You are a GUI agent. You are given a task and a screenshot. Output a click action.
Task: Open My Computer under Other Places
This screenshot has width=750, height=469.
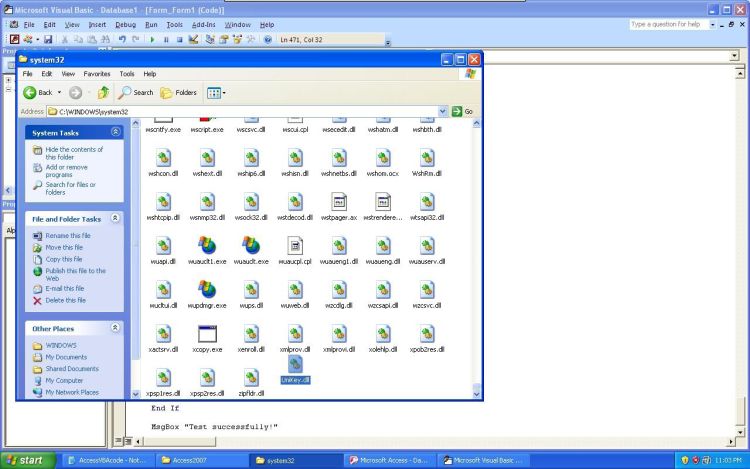(x=64, y=381)
